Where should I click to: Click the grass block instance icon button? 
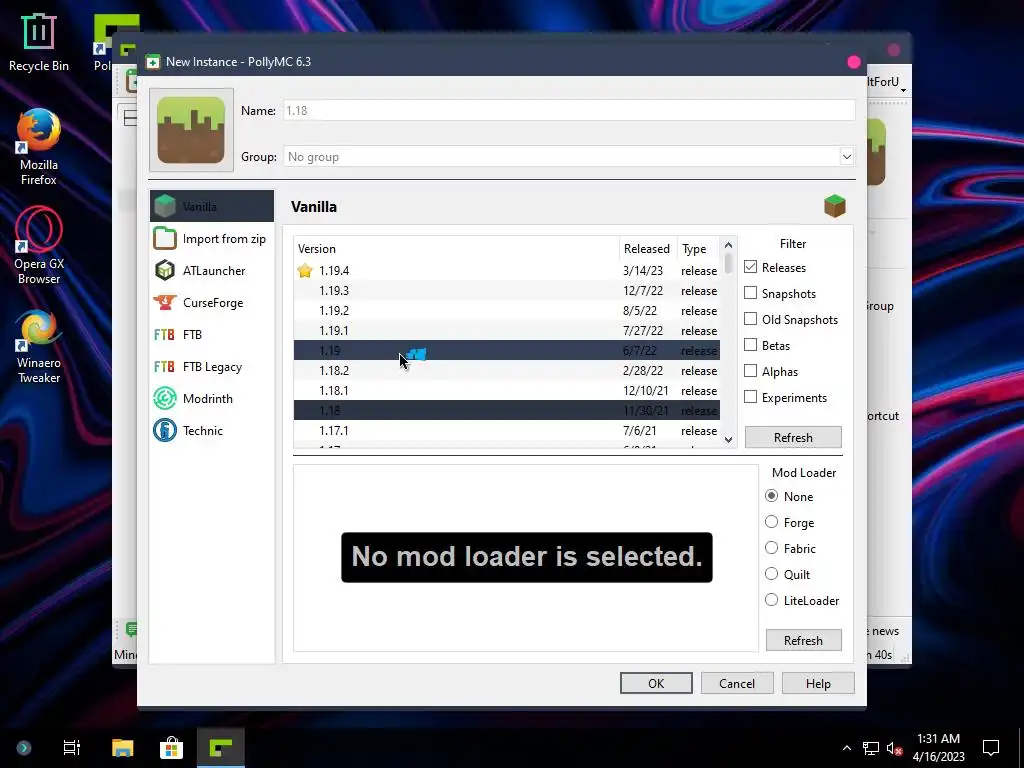[191, 130]
